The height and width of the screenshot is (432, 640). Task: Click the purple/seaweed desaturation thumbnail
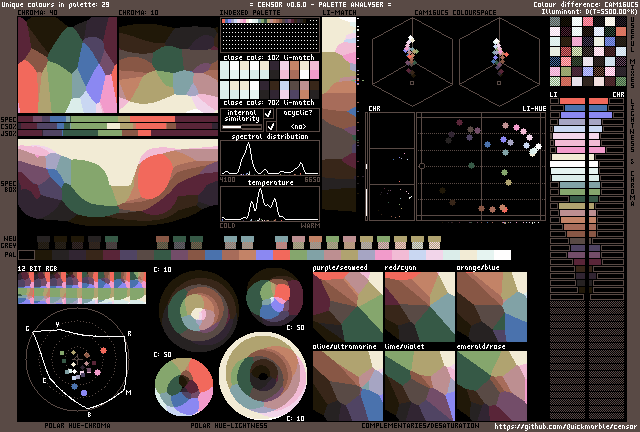[347, 306]
